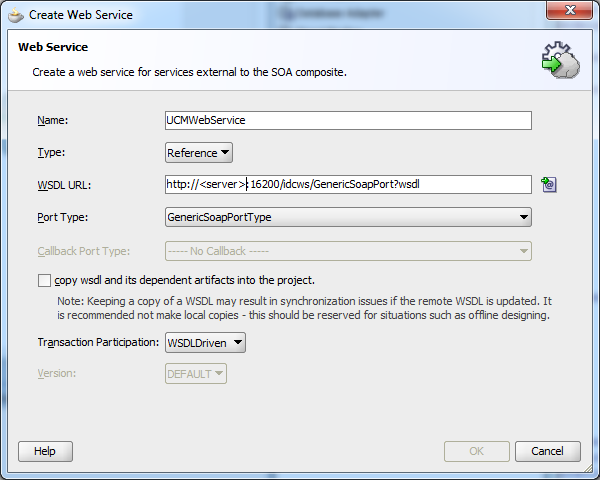Click the Transaction Participation label

coord(98,343)
